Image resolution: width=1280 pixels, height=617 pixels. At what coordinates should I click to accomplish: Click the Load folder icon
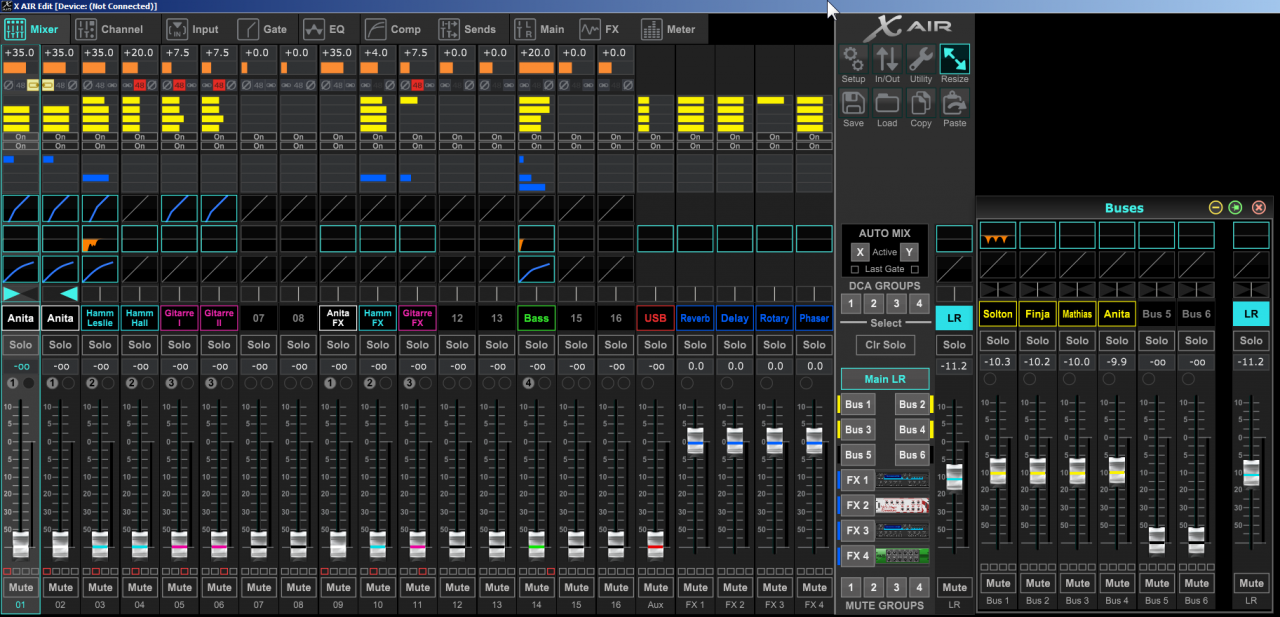887,102
